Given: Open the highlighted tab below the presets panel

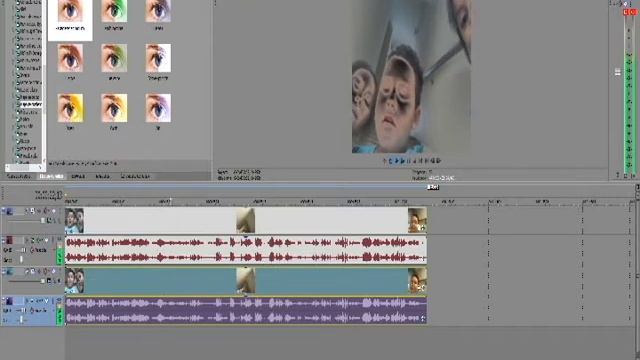Looking at the screenshot, I should click(x=51, y=176).
